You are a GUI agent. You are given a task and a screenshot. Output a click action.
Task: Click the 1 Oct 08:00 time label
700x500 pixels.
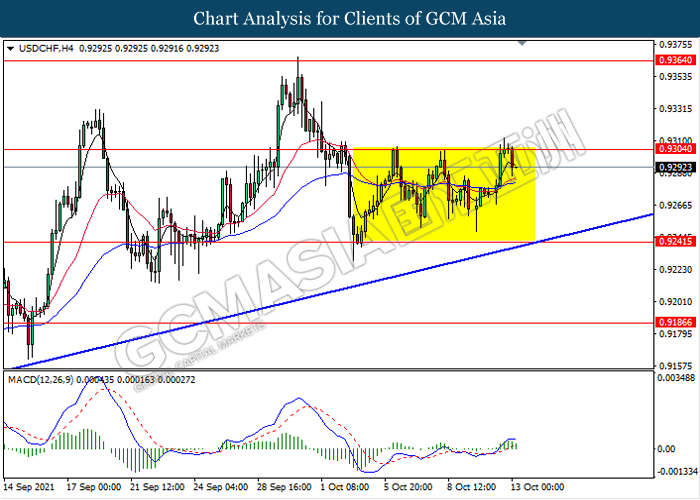pyautogui.click(x=346, y=487)
